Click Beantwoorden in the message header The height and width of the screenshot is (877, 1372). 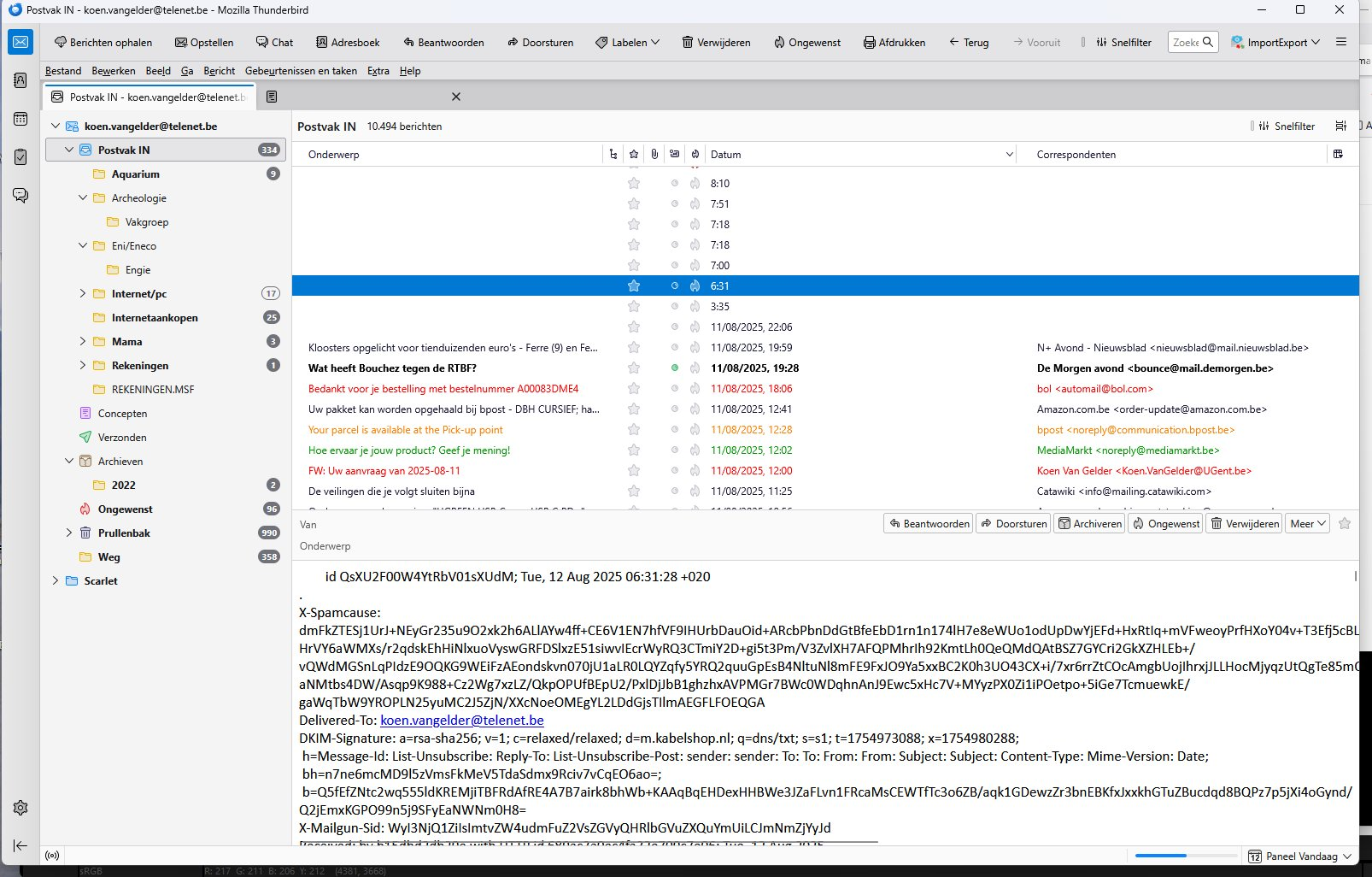(x=928, y=524)
